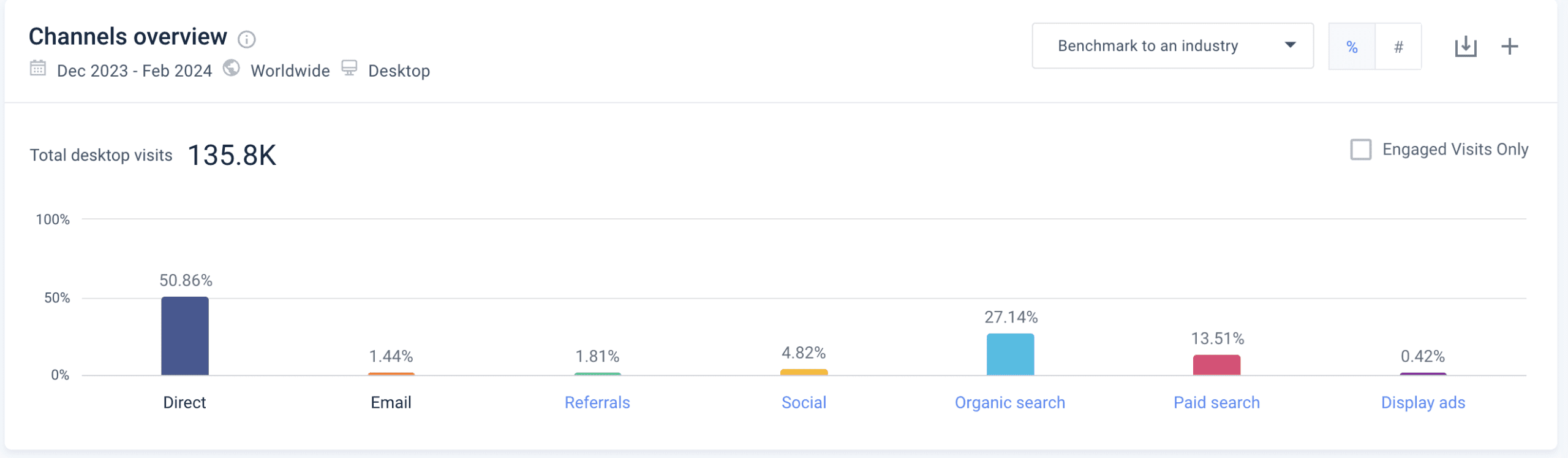
Task: Open the Referrals channel link
Action: (597, 403)
